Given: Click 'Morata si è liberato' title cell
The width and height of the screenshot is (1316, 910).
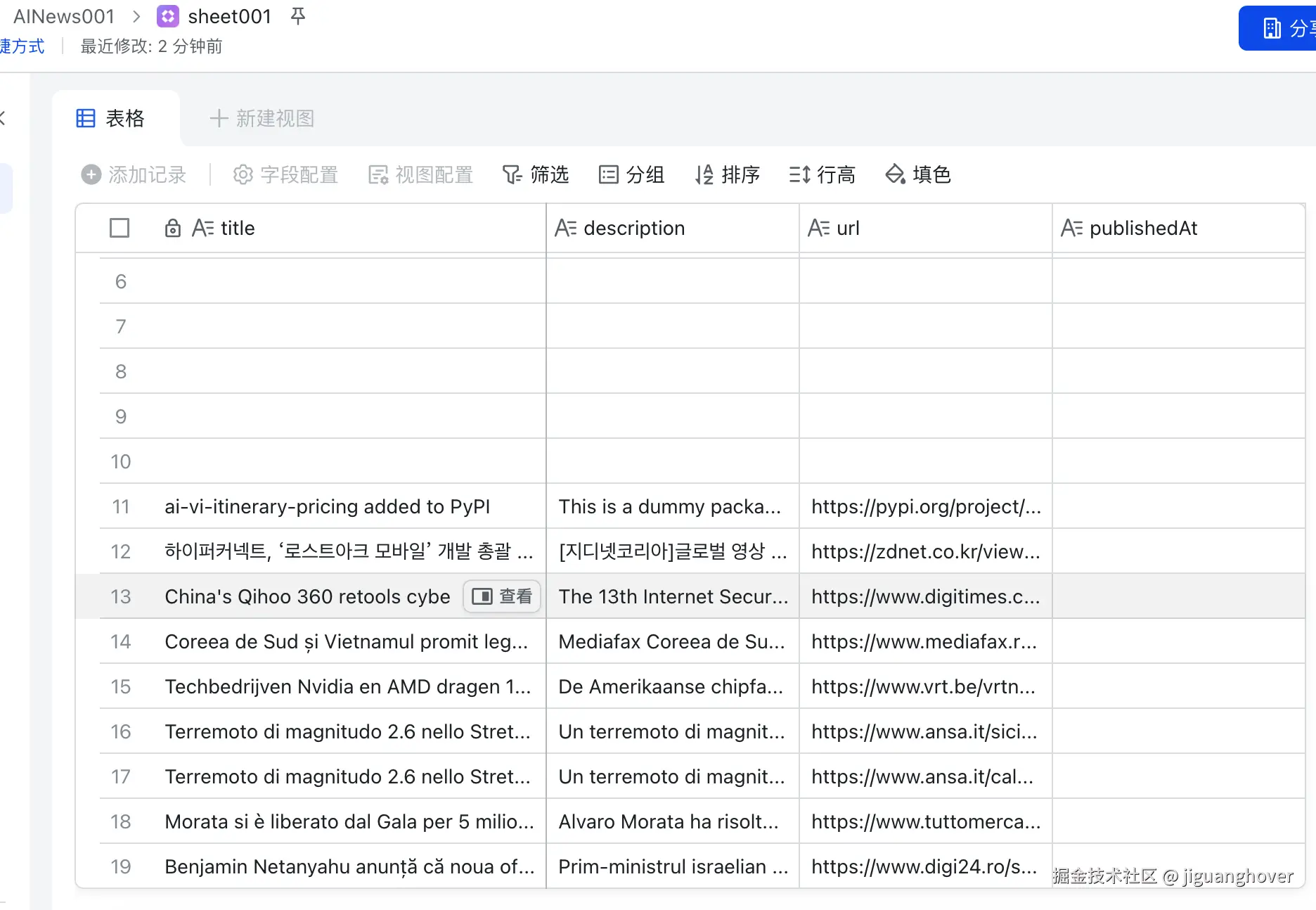Looking at the screenshot, I should [349, 821].
